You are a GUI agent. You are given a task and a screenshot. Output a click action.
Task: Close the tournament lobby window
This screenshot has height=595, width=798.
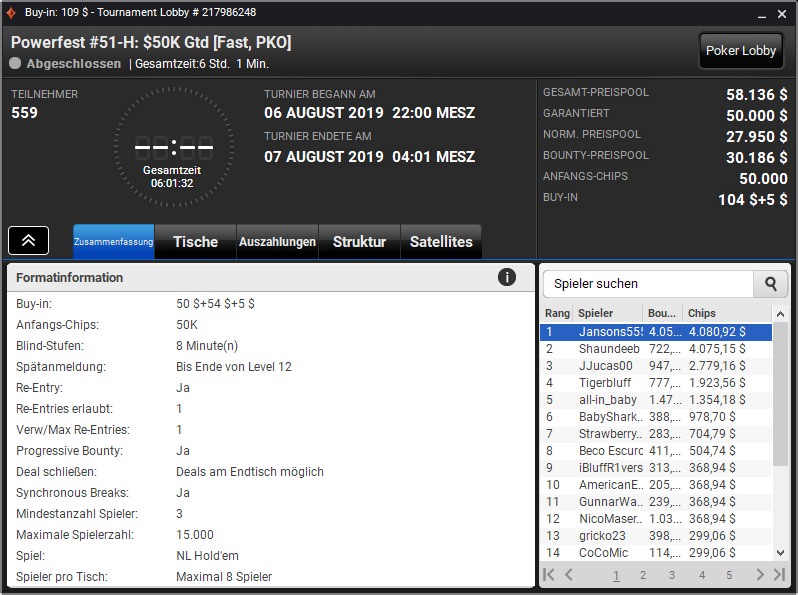coord(782,14)
